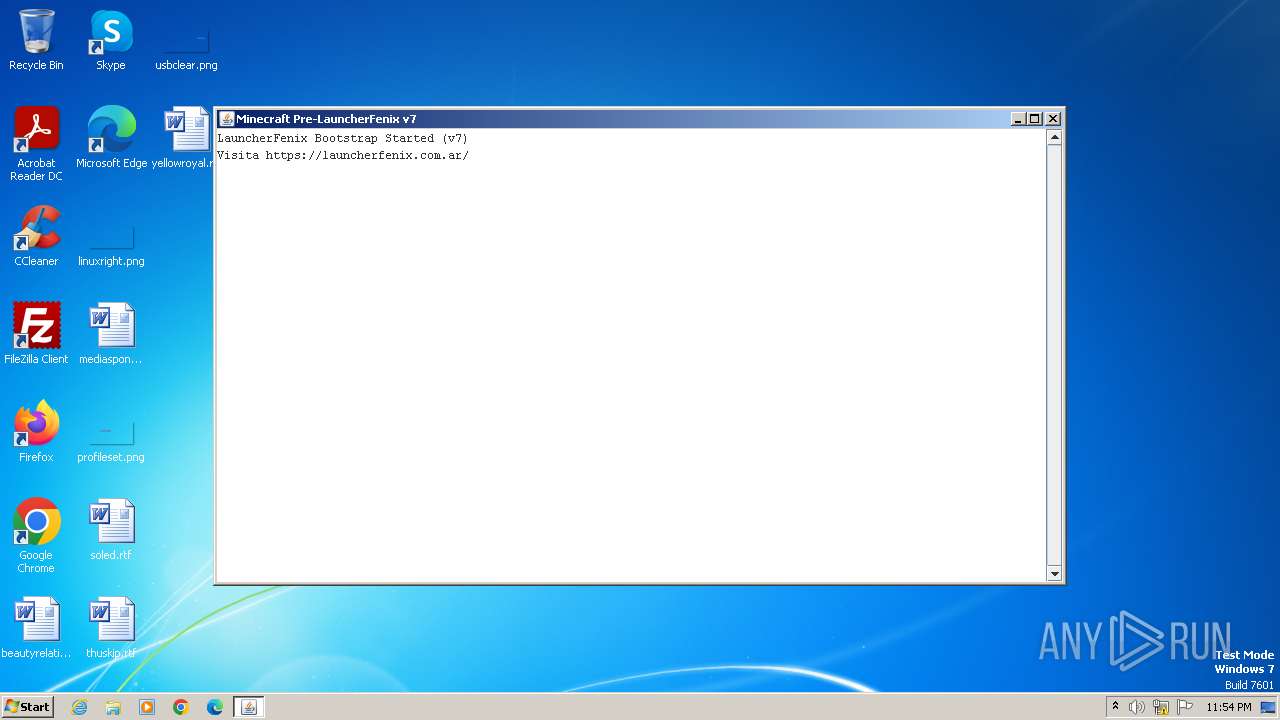Click the 11:54 PM taskbar clock
This screenshot has height=720, width=1280.
pyautogui.click(x=1228, y=707)
